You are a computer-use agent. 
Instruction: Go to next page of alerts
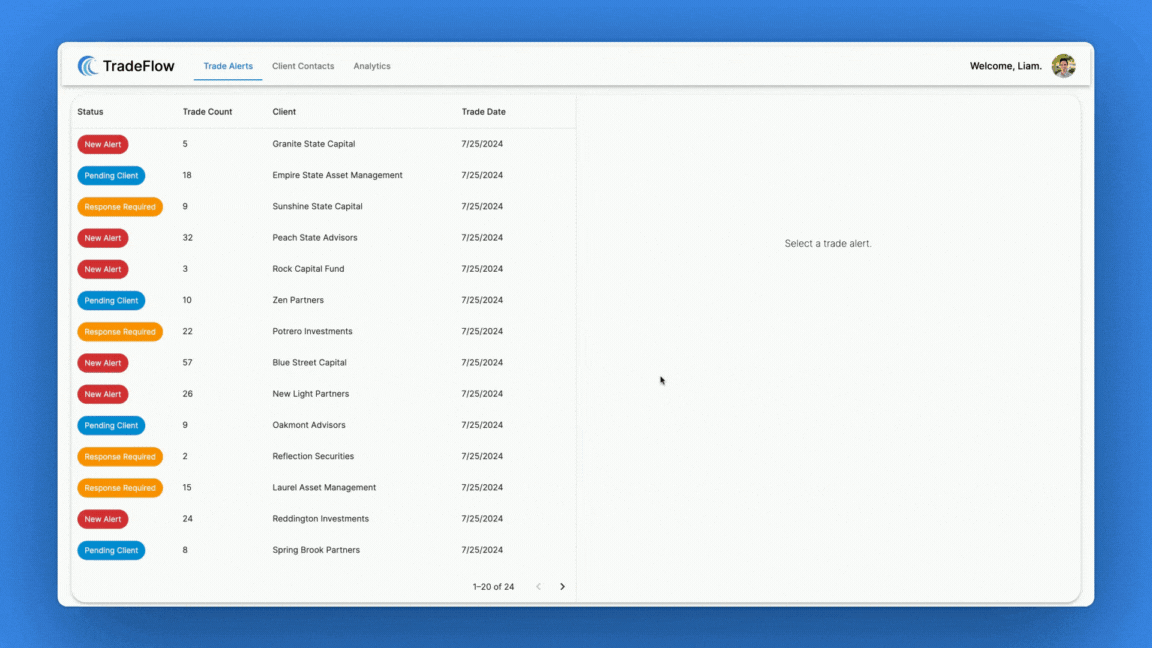click(562, 587)
